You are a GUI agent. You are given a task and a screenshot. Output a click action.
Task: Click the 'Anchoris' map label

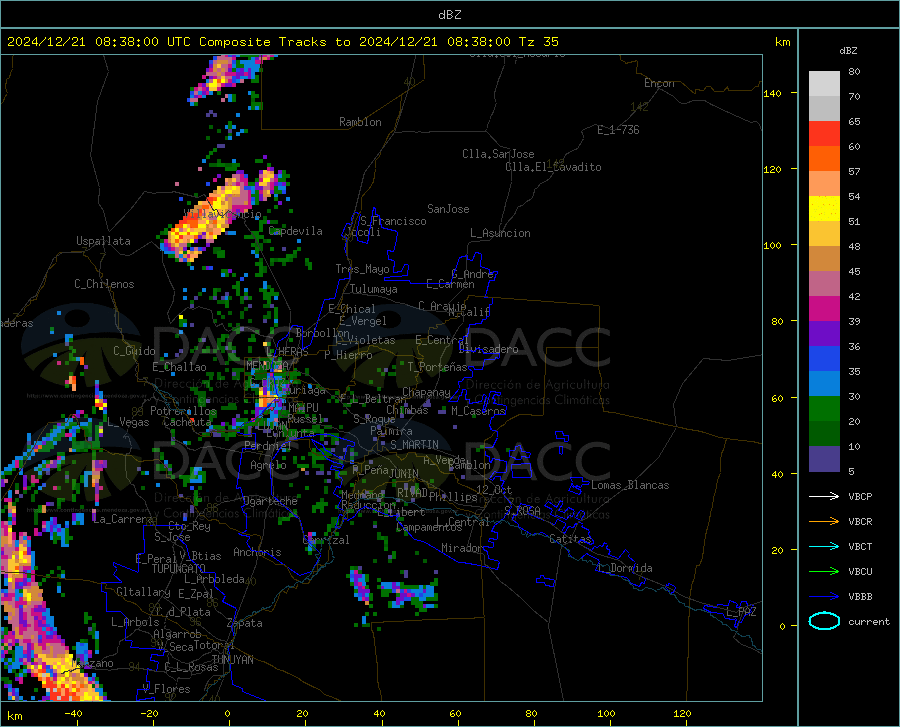tap(257, 552)
